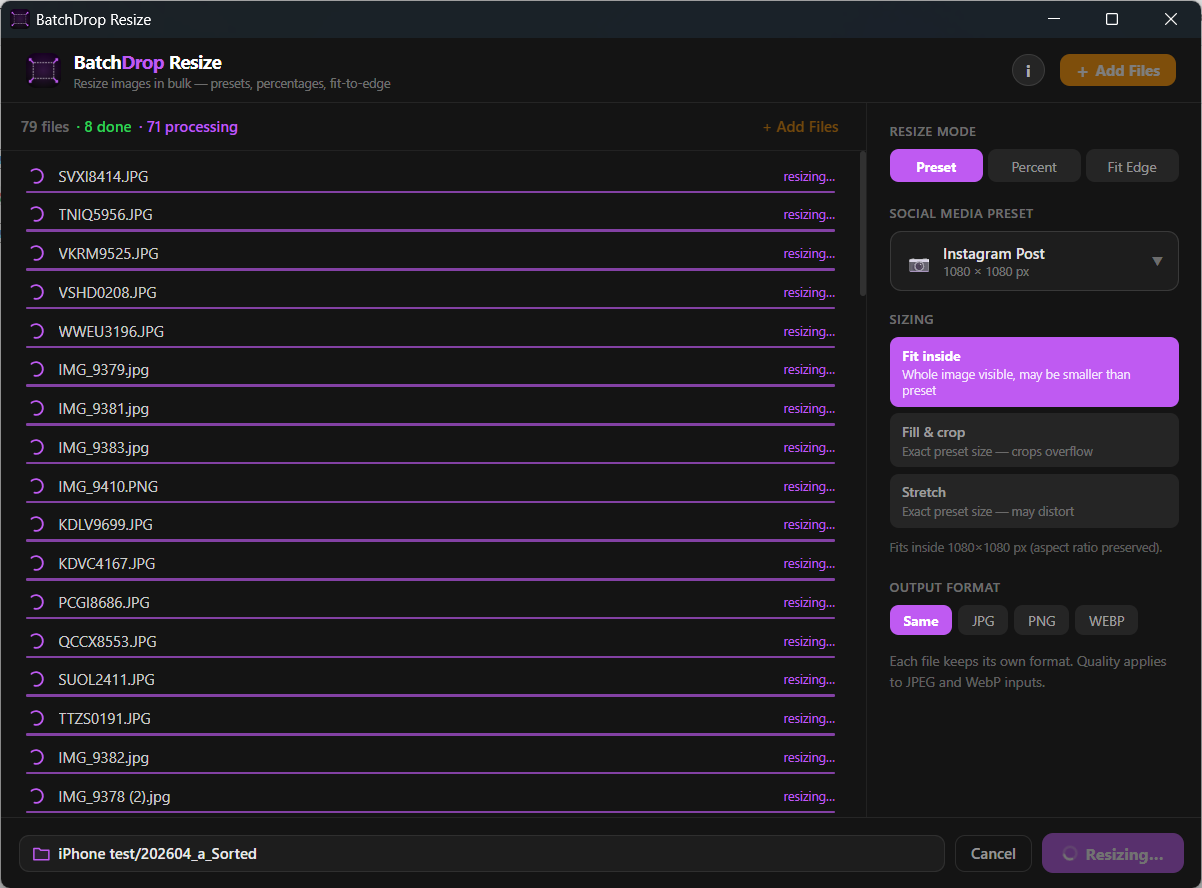Choose JPG as output format

point(983,621)
